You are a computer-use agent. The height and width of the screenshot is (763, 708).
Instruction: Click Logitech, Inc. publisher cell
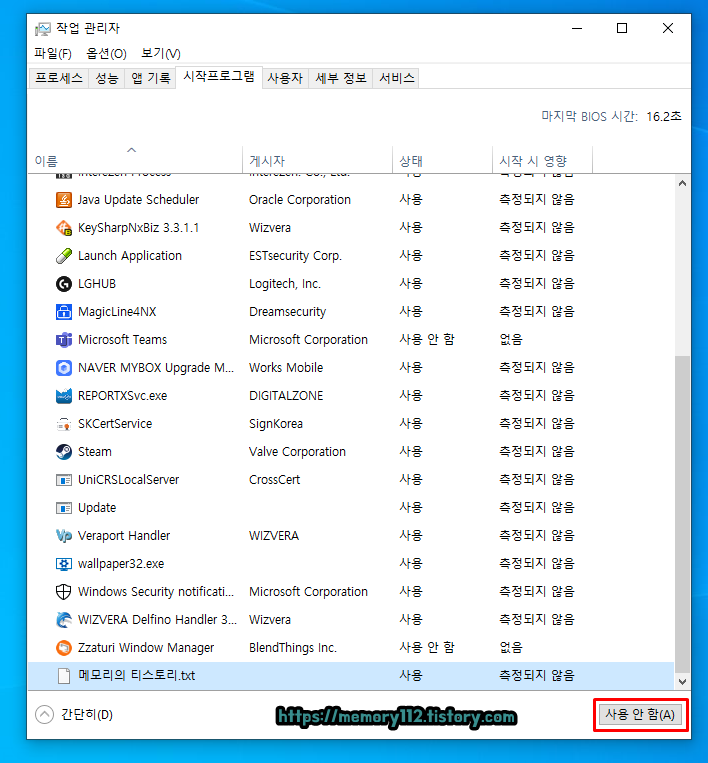coord(285,284)
